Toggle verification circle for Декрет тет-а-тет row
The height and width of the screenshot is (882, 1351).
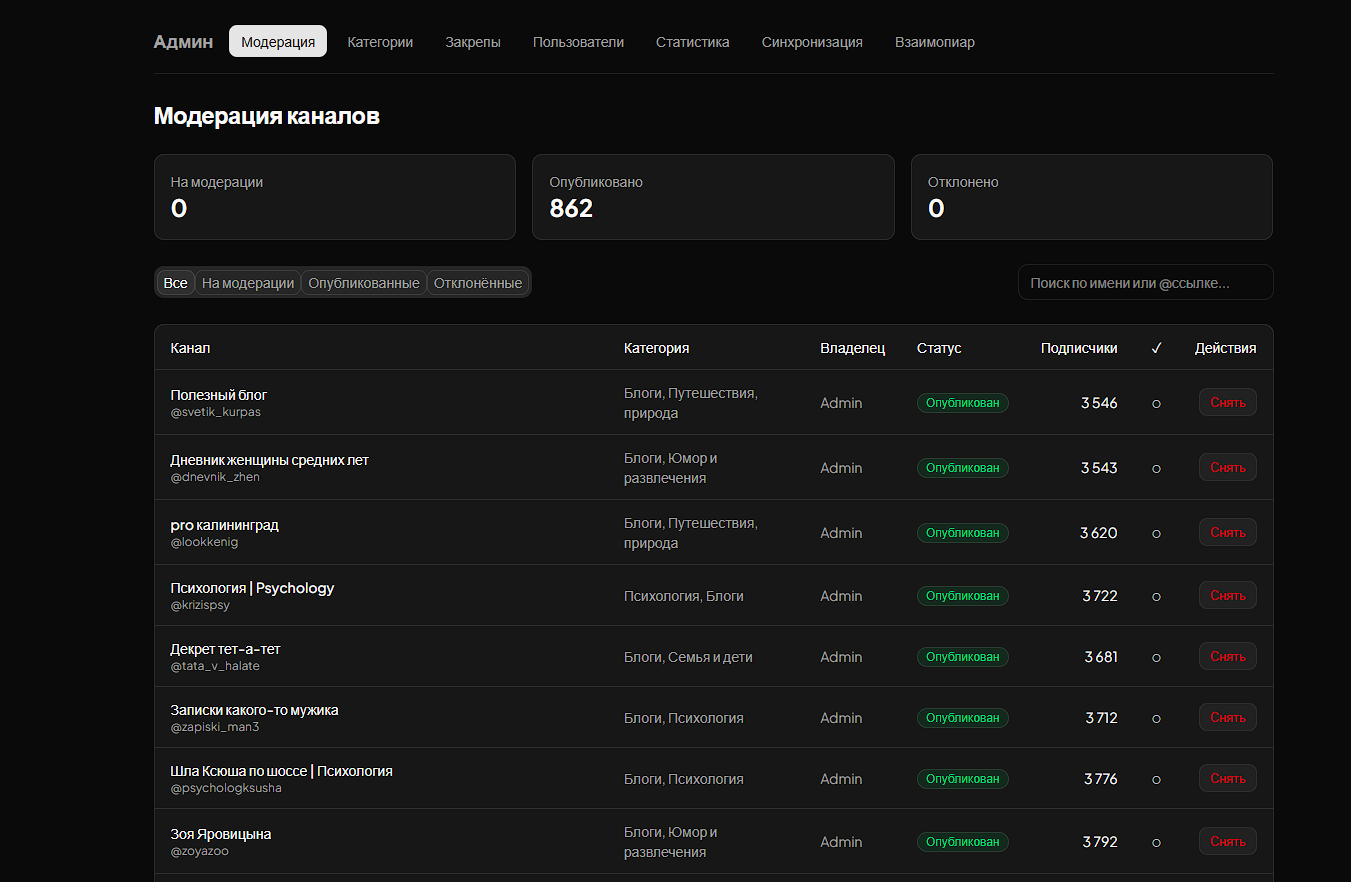pyautogui.click(x=1156, y=657)
